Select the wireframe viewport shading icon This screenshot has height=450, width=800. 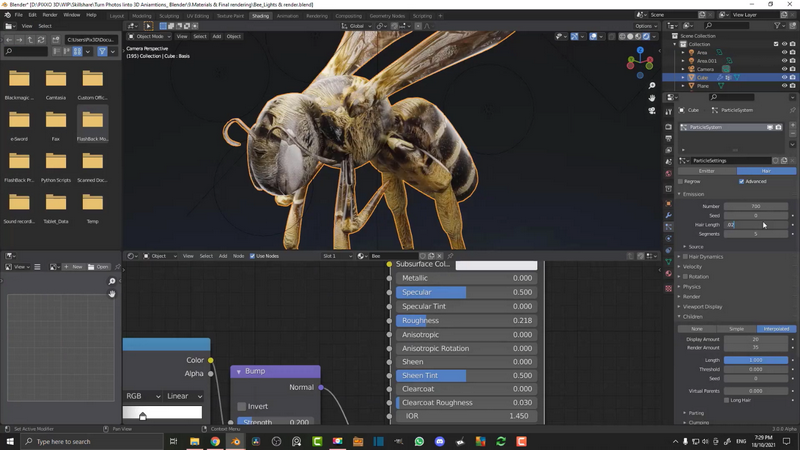pos(622,37)
